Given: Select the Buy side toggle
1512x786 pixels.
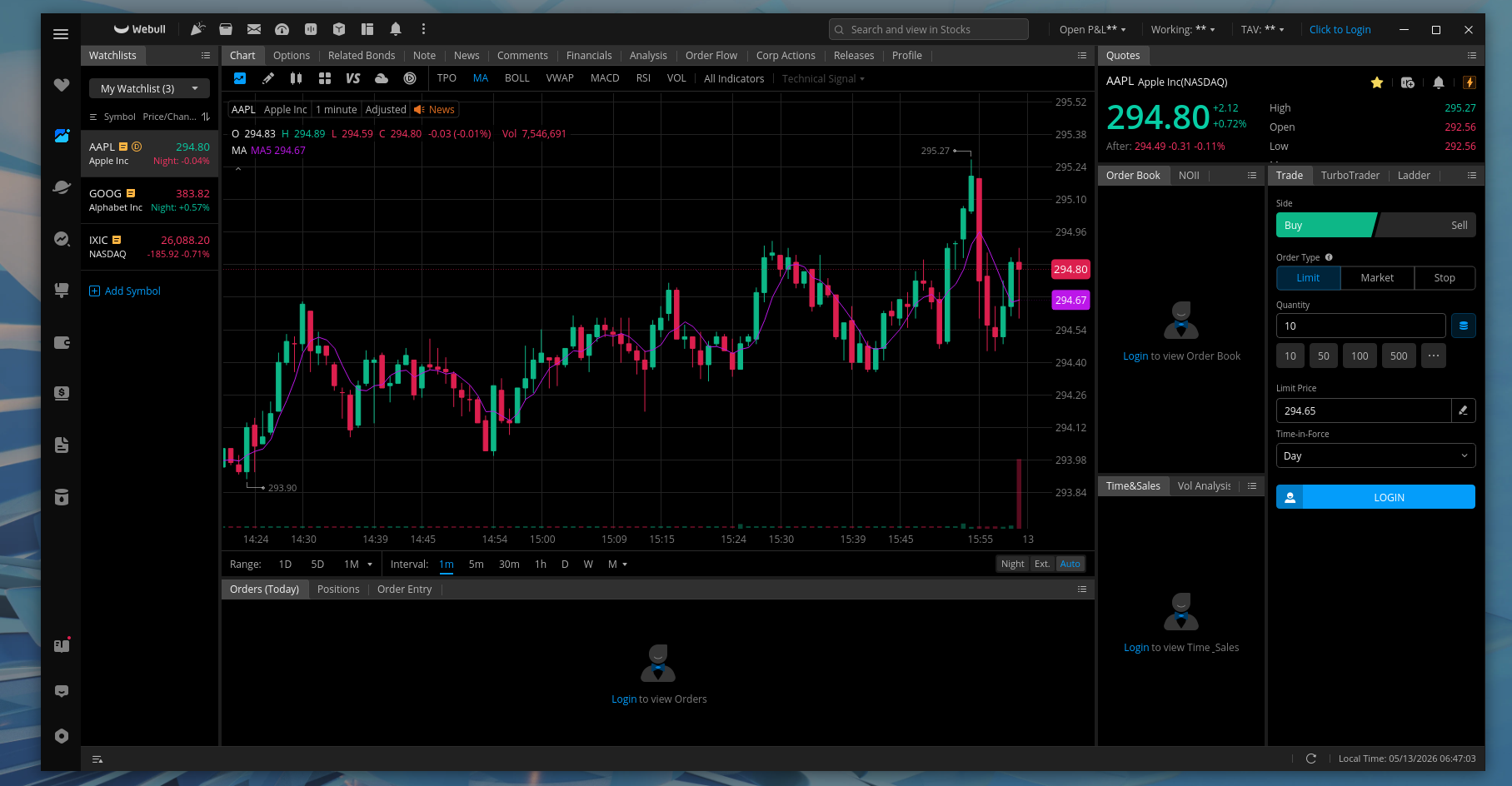Looking at the screenshot, I should 1326,226.
